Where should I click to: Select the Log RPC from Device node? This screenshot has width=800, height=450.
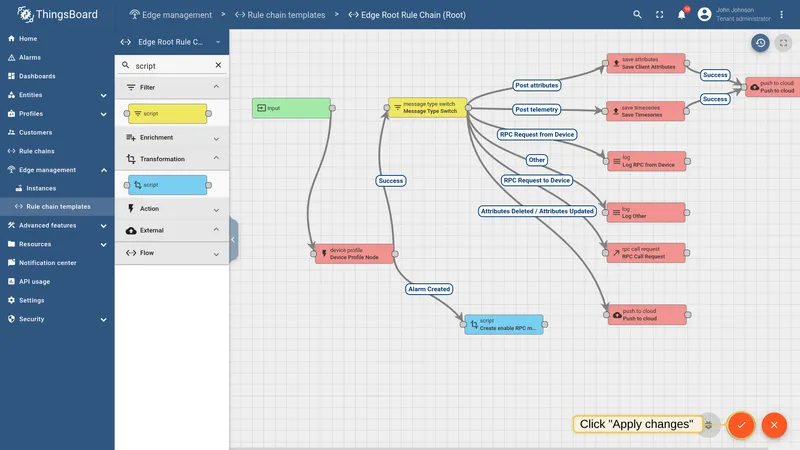646,161
